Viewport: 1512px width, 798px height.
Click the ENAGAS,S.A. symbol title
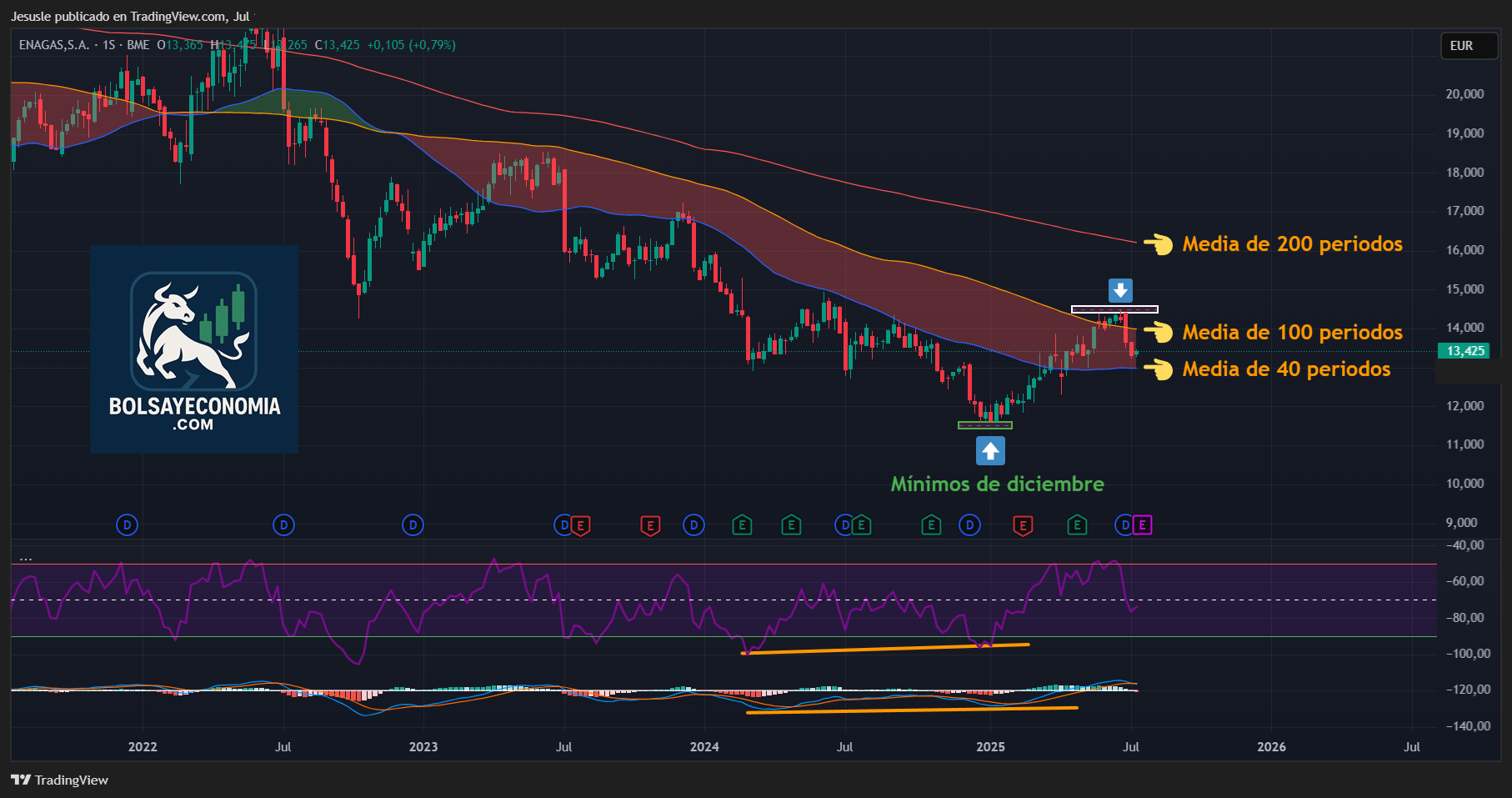[54, 45]
